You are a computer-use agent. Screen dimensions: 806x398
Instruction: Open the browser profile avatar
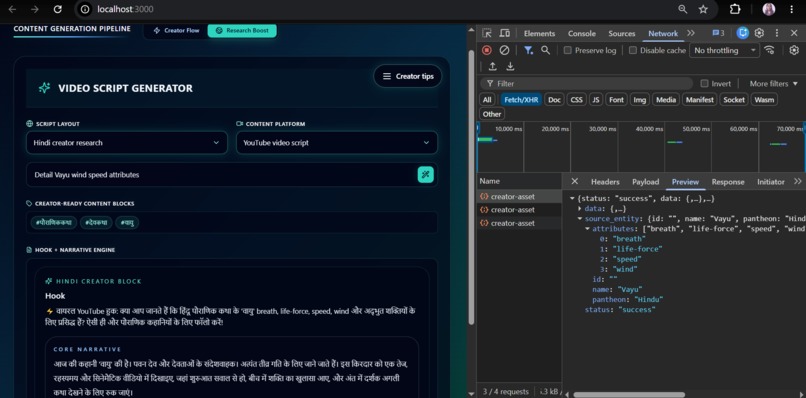click(x=769, y=9)
